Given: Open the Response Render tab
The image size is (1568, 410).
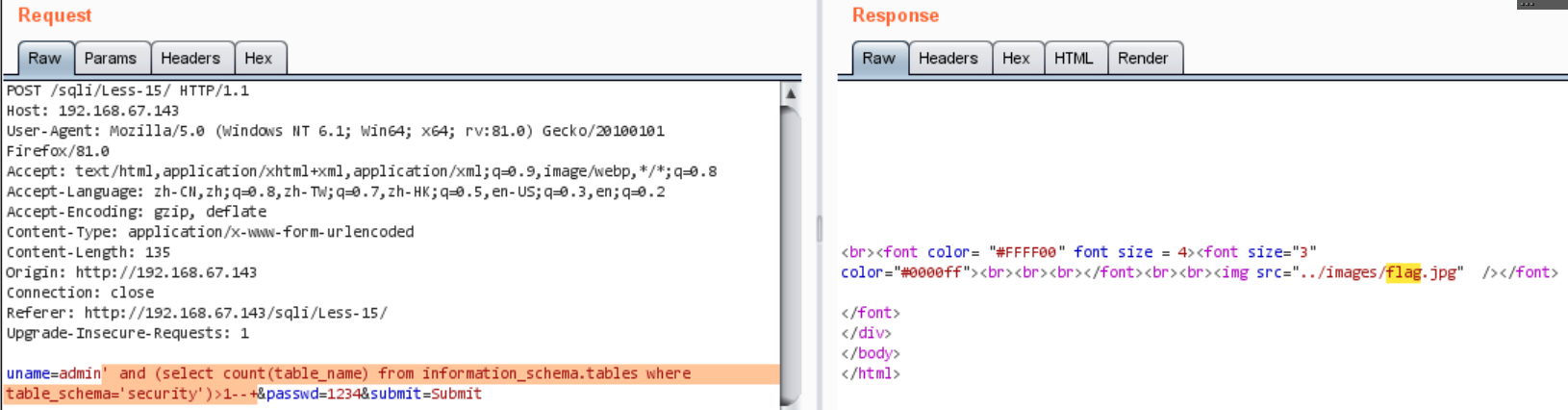Looking at the screenshot, I should 1143,58.
